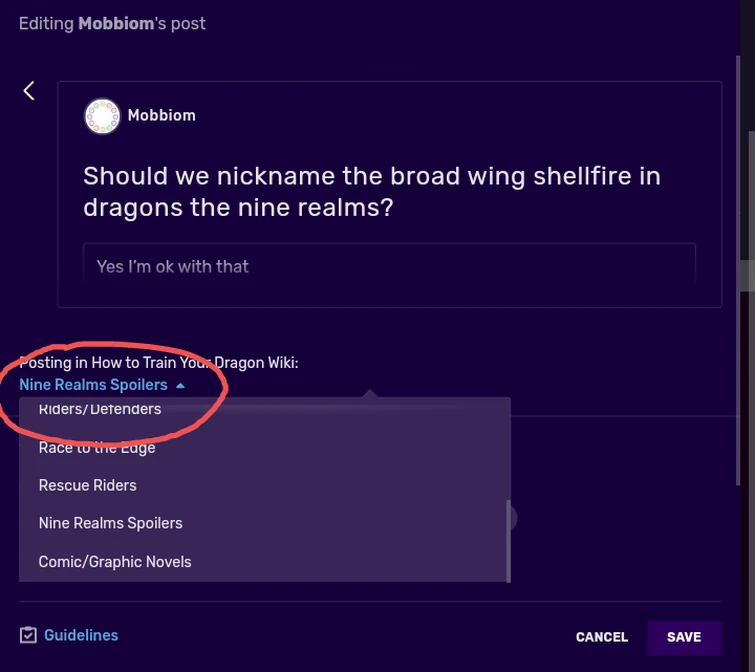The image size is (755, 672).
Task: Click the category list scrollbar
Action: coord(509,540)
